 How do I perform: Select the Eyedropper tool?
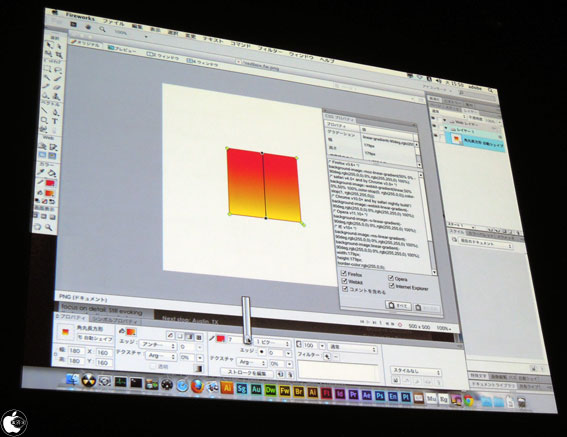pyautogui.click(x=41, y=172)
